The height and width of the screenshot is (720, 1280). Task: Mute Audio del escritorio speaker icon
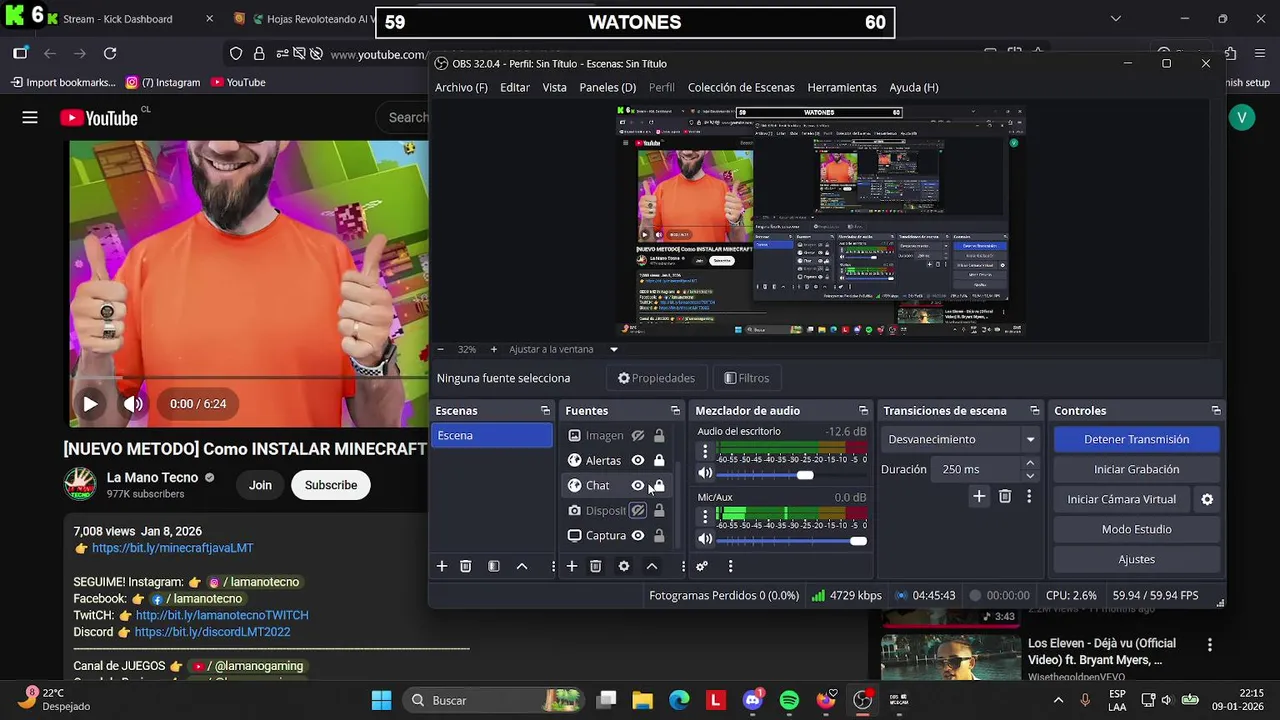(x=705, y=473)
